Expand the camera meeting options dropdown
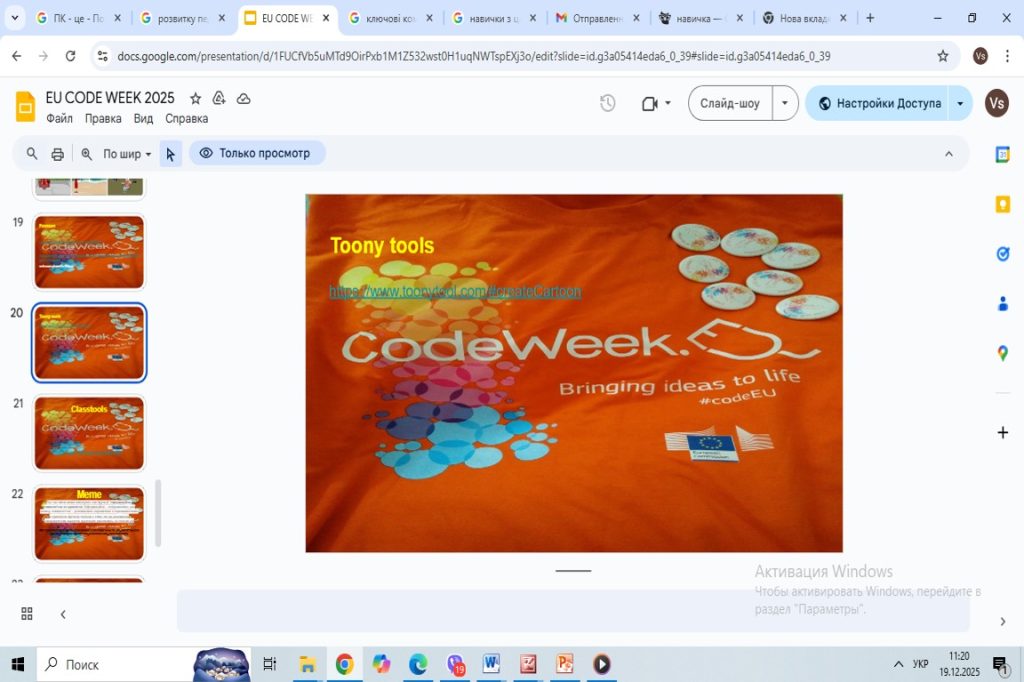This screenshot has height=682, width=1024. (668, 103)
